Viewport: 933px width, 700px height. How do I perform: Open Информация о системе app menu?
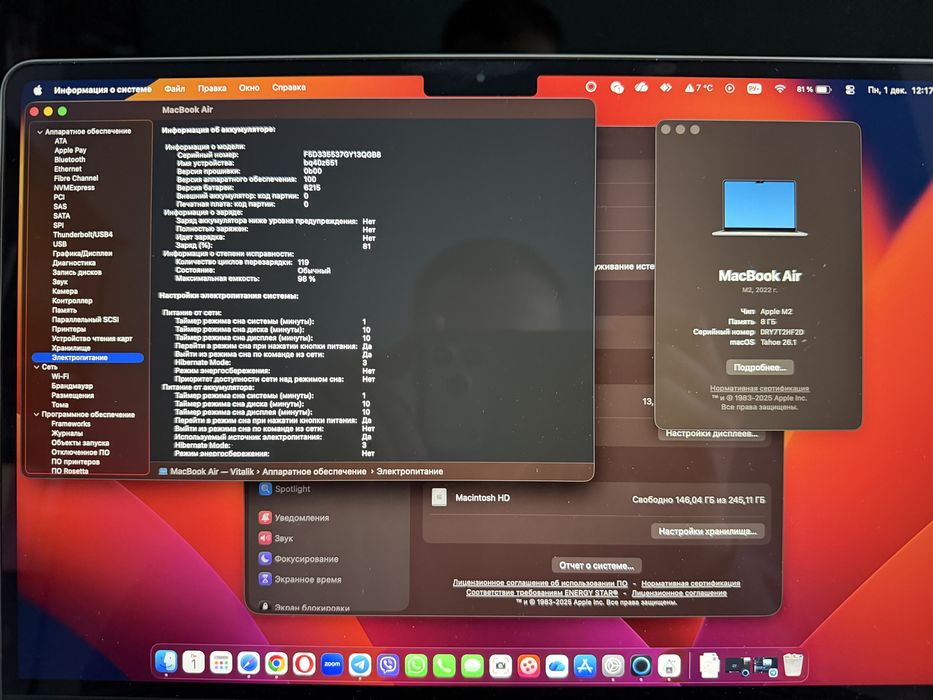[x=102, y=90]
